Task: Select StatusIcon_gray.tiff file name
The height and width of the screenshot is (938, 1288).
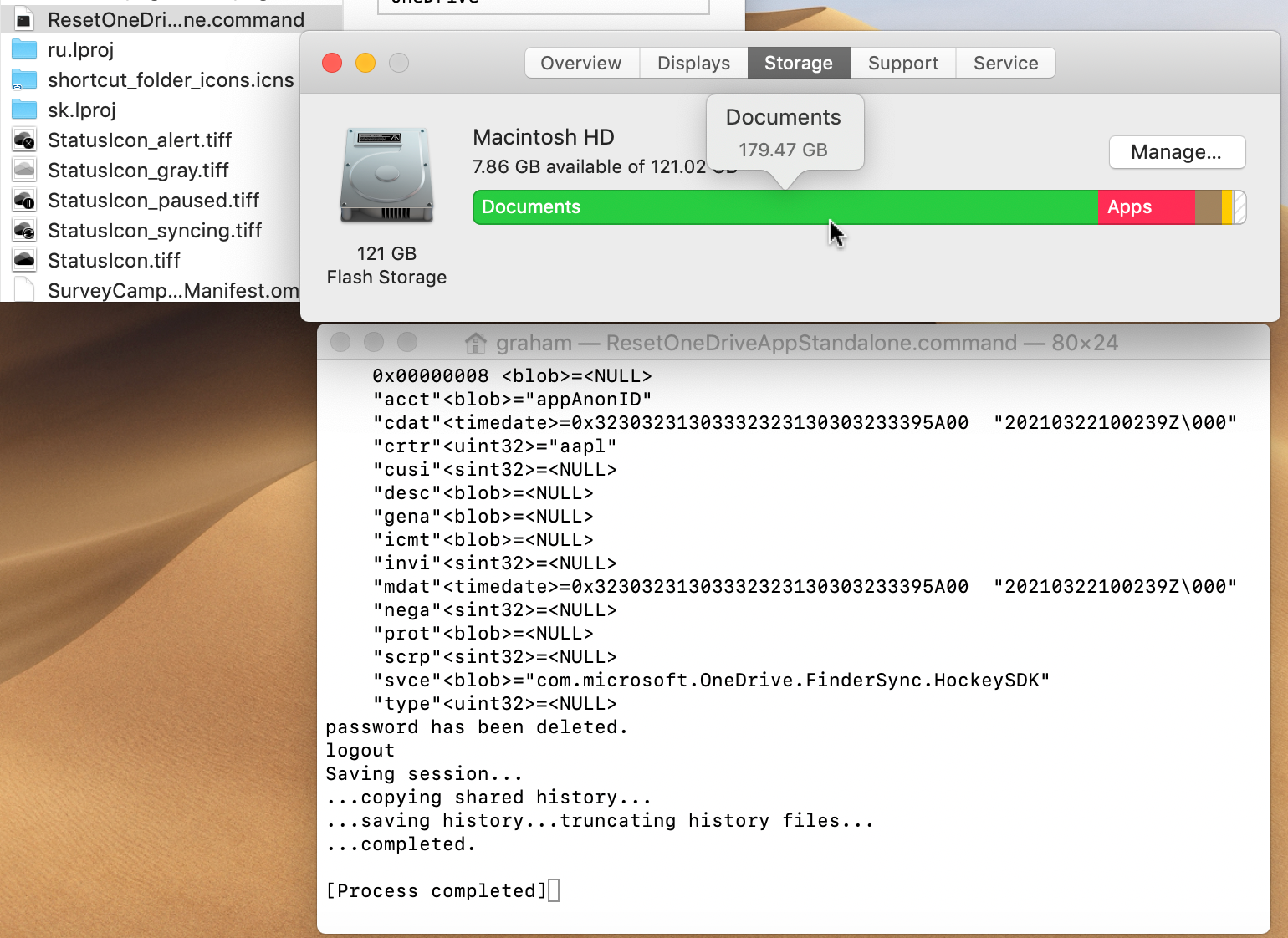Action: tap(138, 171)
